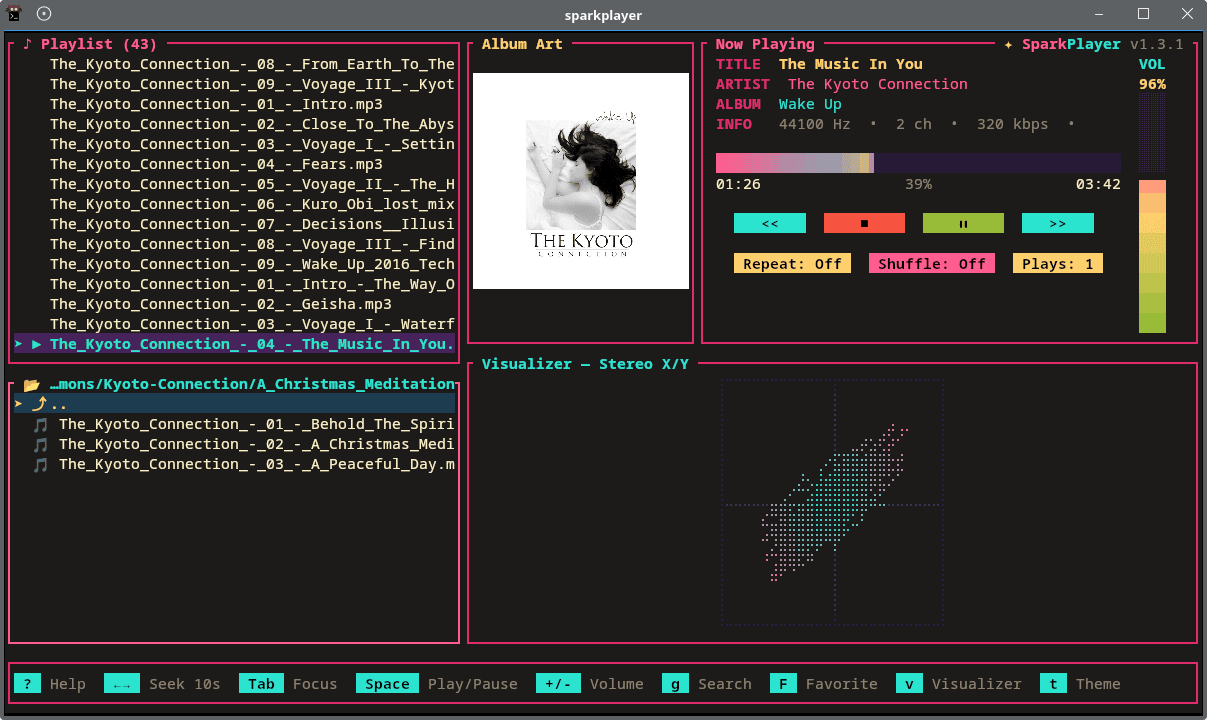Select playlist track 01 Intro The Way O

pos(252,284)
